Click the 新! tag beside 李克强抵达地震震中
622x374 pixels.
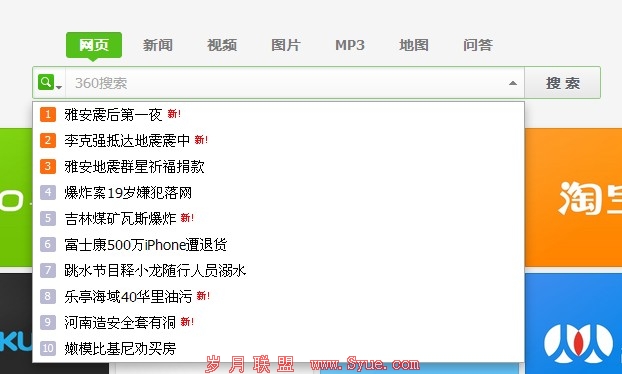click(x=202, y=140)
